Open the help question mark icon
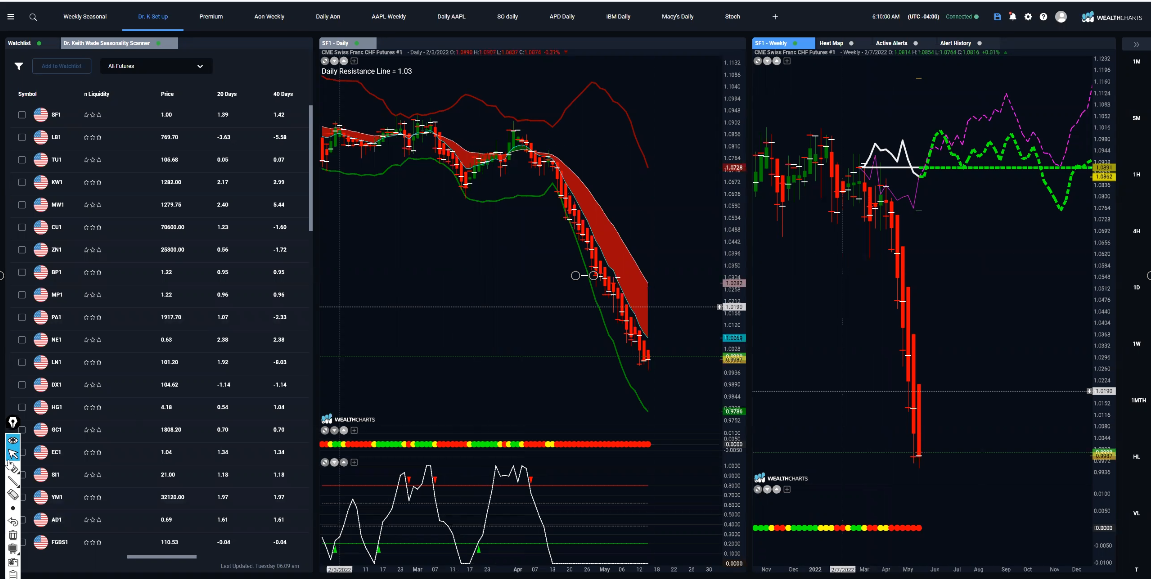The height and width of the screenshot is (579, 1151). click(x=1043, y=16)
